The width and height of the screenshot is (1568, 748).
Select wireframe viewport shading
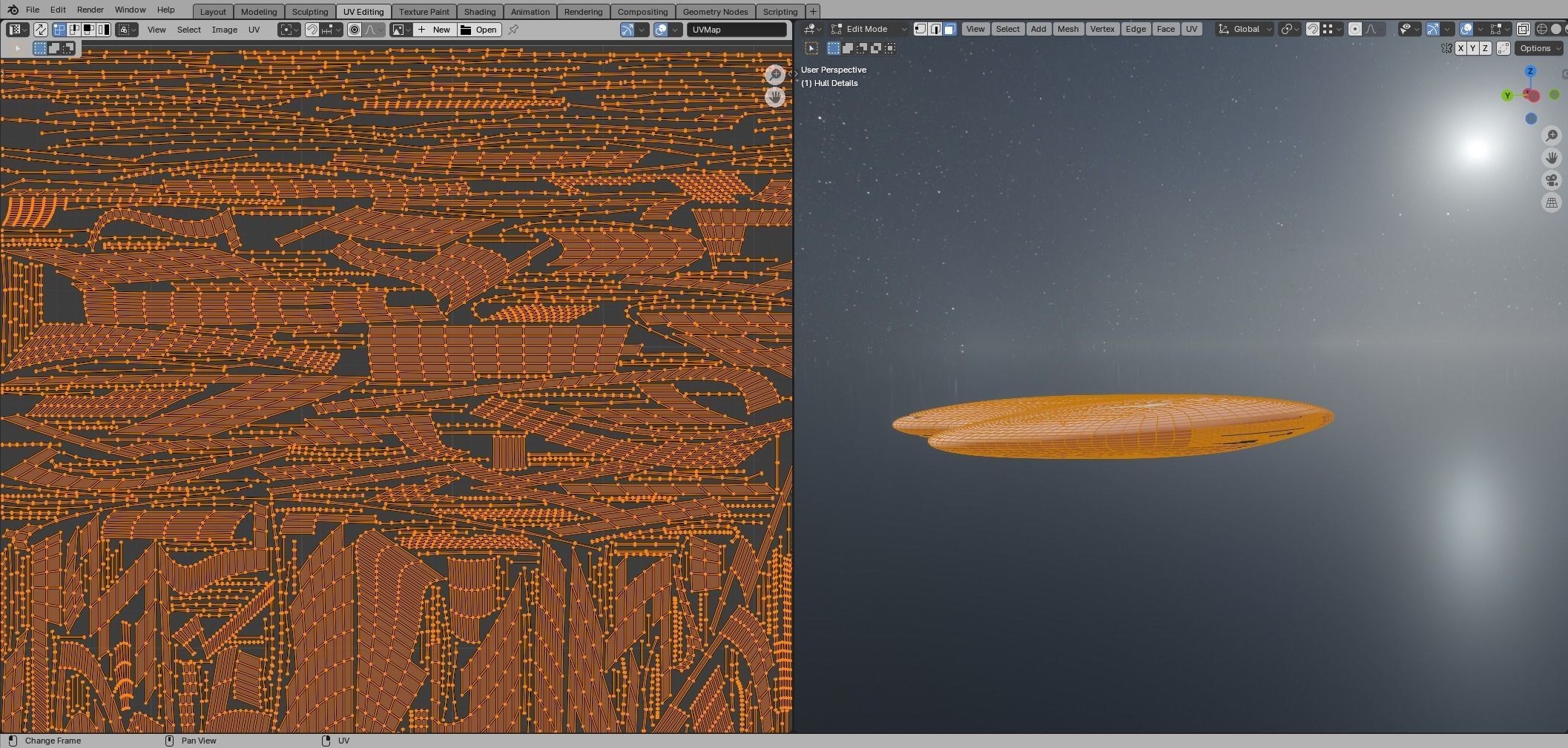coord(1542,29)
